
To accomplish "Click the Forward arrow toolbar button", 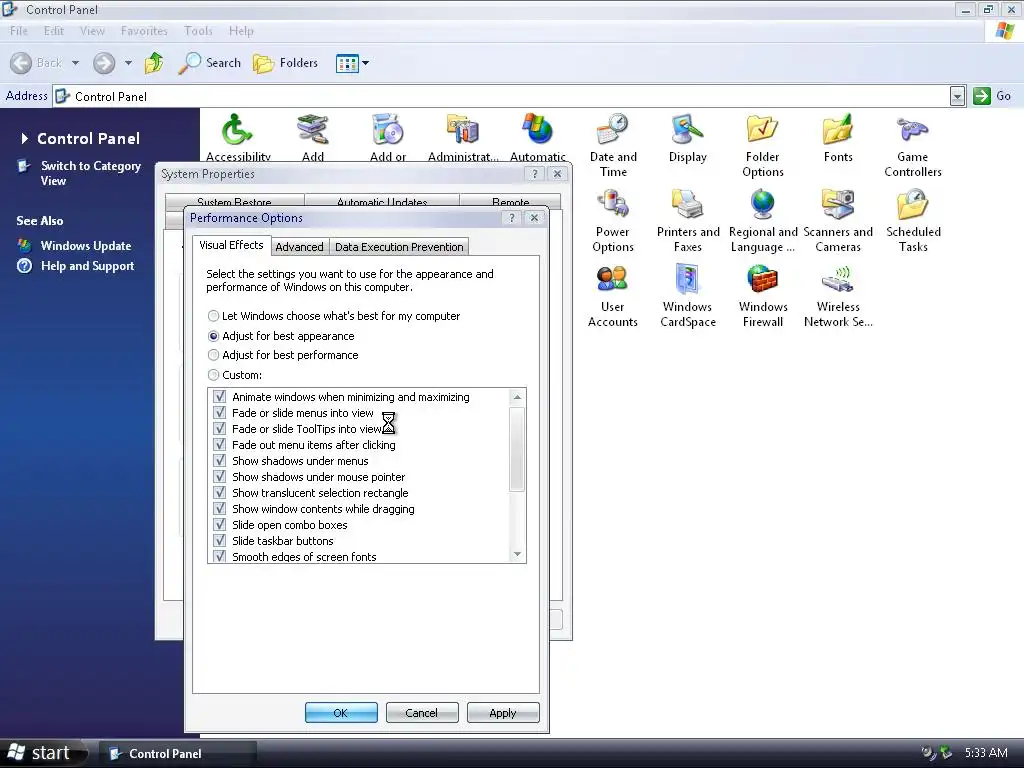I will (104, 63).
